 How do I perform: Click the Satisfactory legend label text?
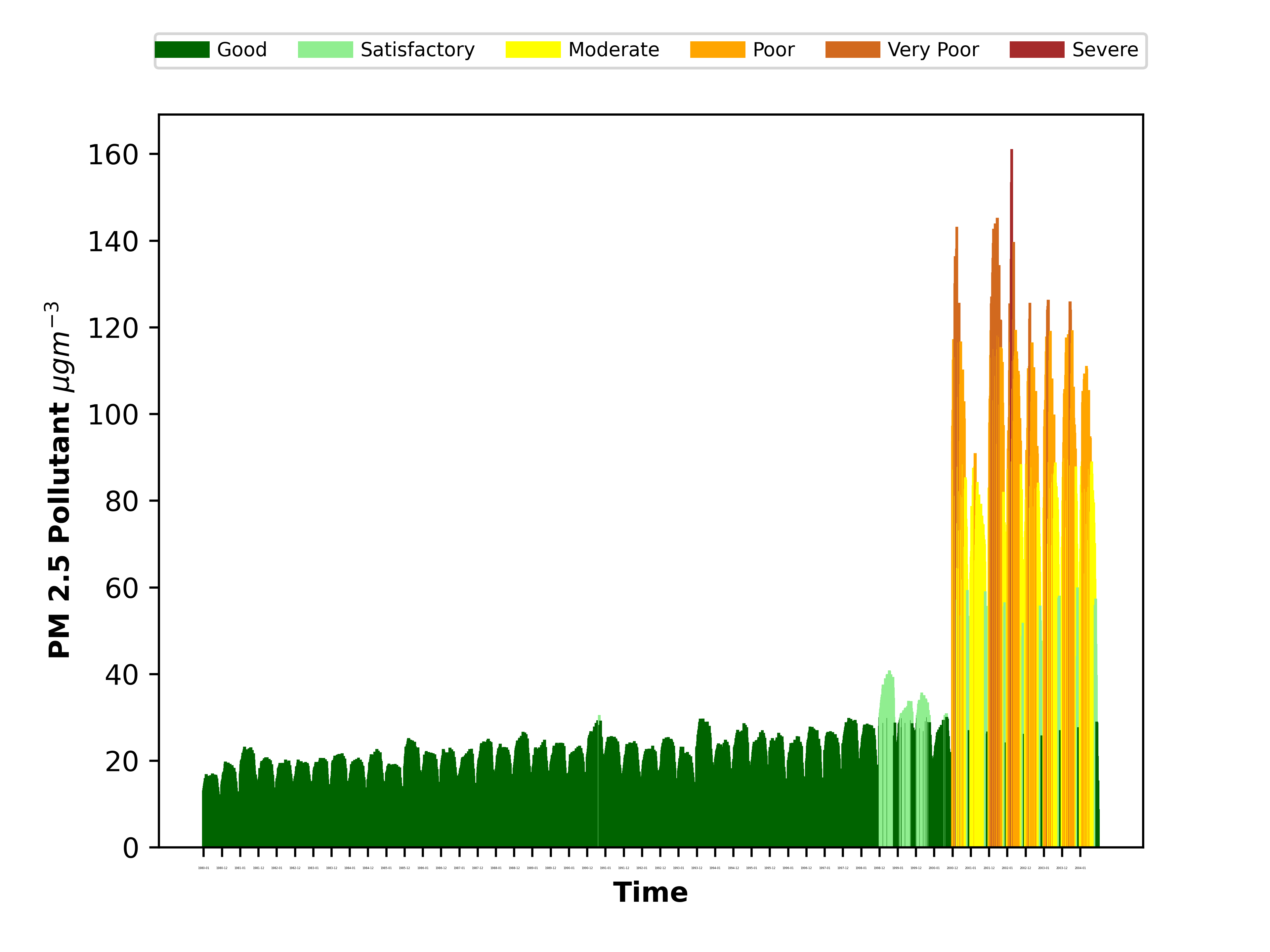tap(417, 50)
